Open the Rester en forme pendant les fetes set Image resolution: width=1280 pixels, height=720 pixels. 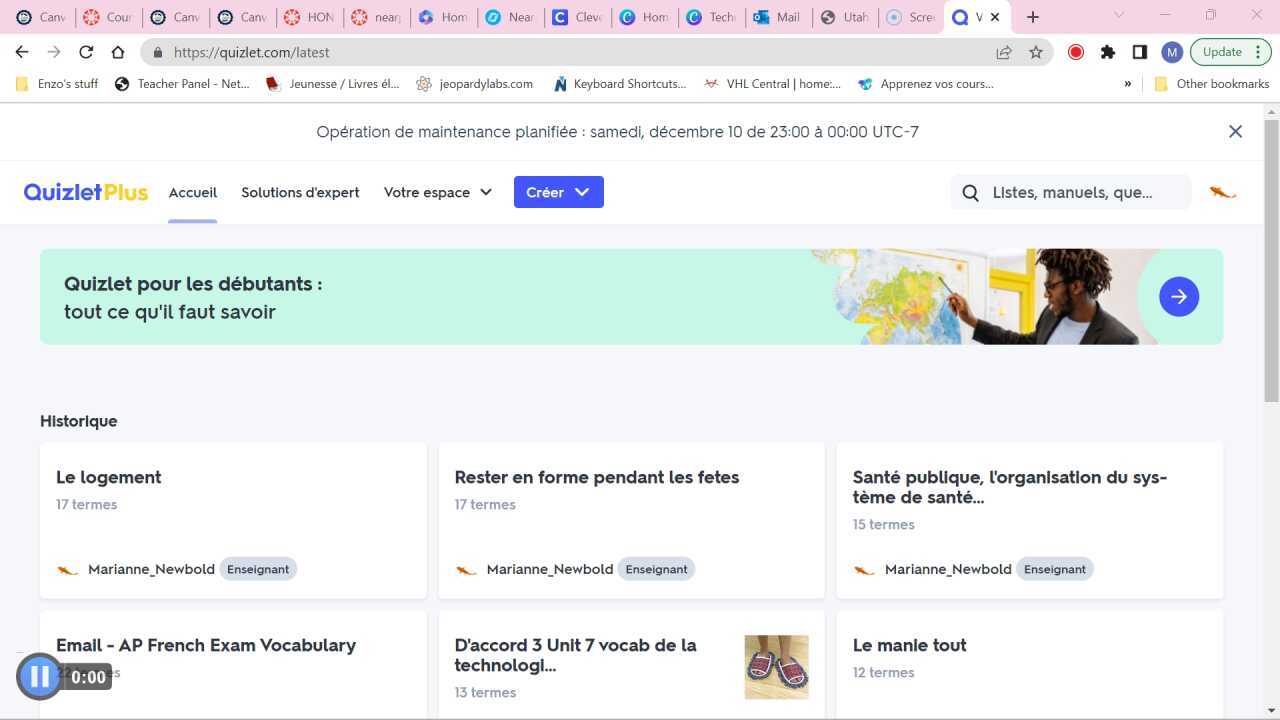(x=597, y=477)
